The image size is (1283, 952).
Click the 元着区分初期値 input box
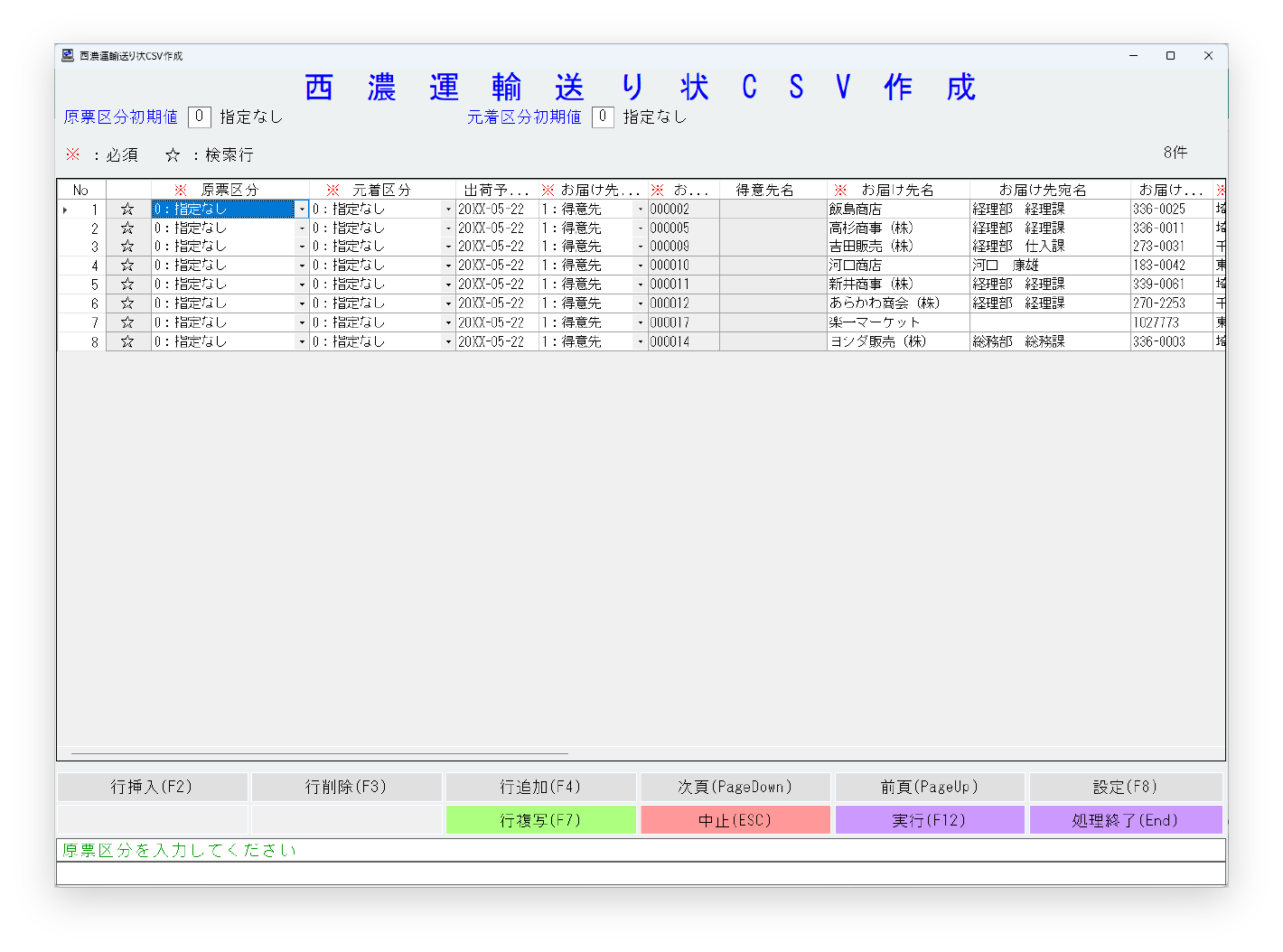pos(603,117)
